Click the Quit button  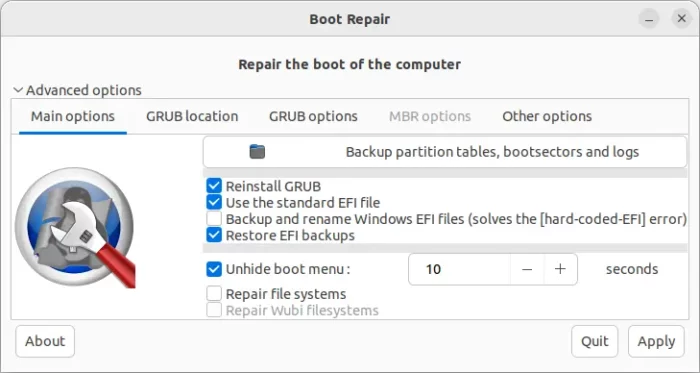[595, 341]
